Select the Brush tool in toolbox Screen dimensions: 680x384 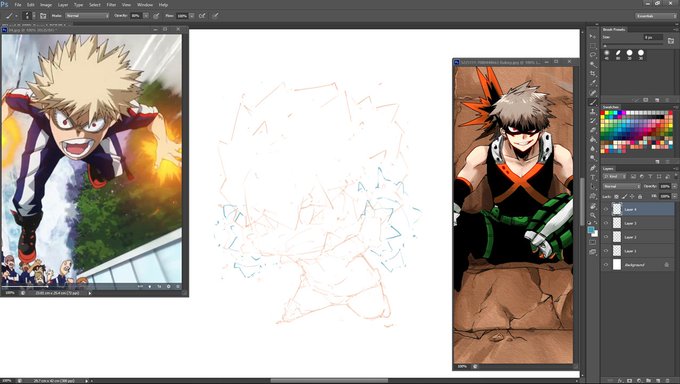click(593, 102)
